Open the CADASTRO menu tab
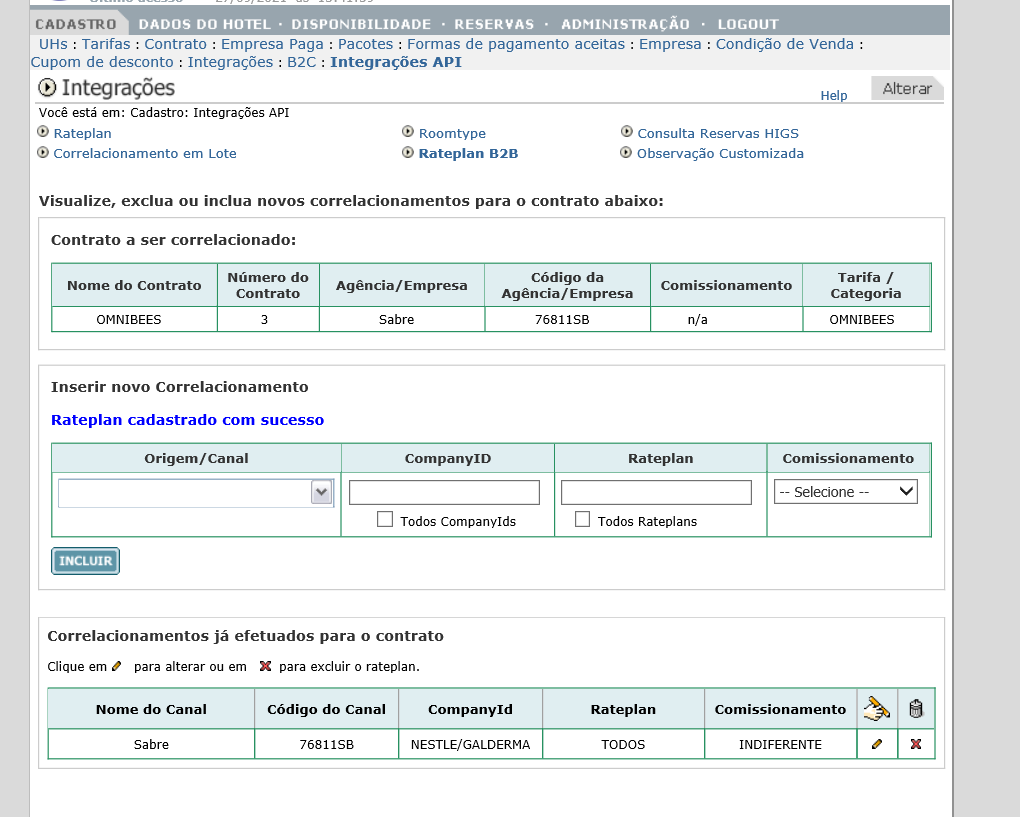This screenshot has height=817, width=1020. 76,25
